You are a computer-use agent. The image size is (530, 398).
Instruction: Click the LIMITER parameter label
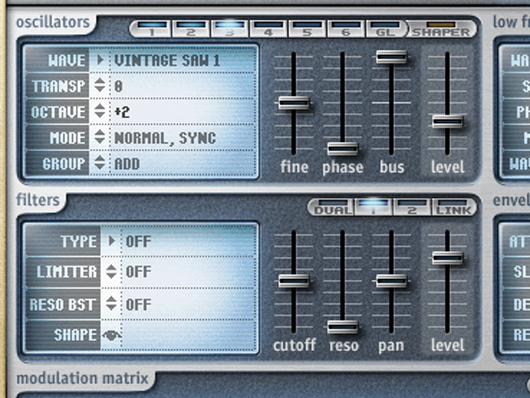point(67,272)
